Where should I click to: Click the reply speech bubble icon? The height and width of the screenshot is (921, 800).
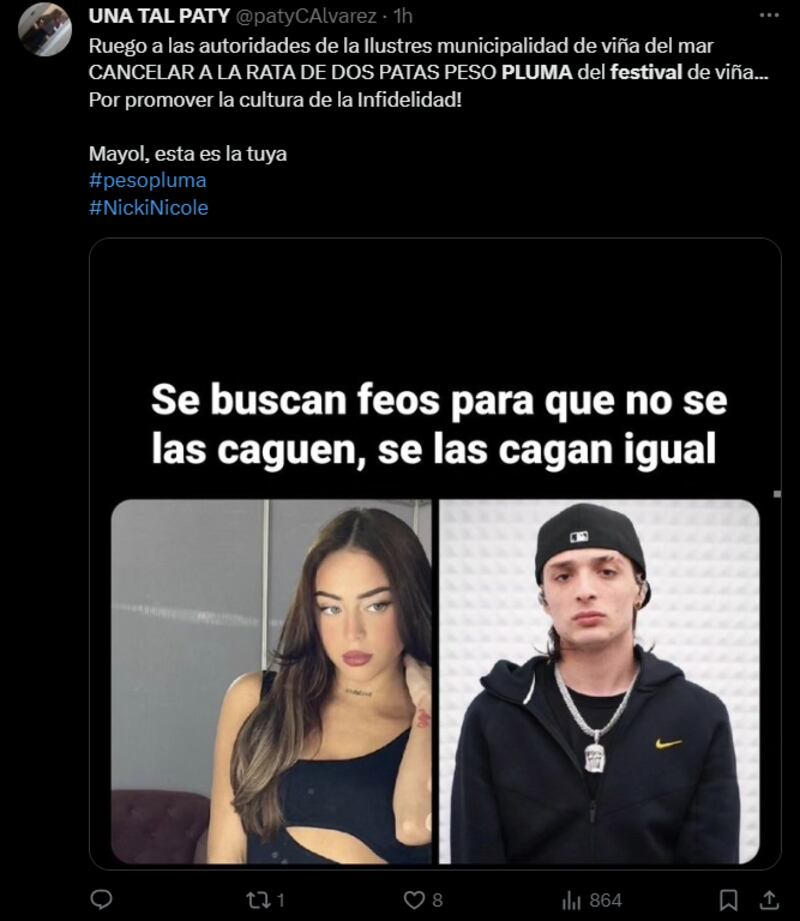101,899
